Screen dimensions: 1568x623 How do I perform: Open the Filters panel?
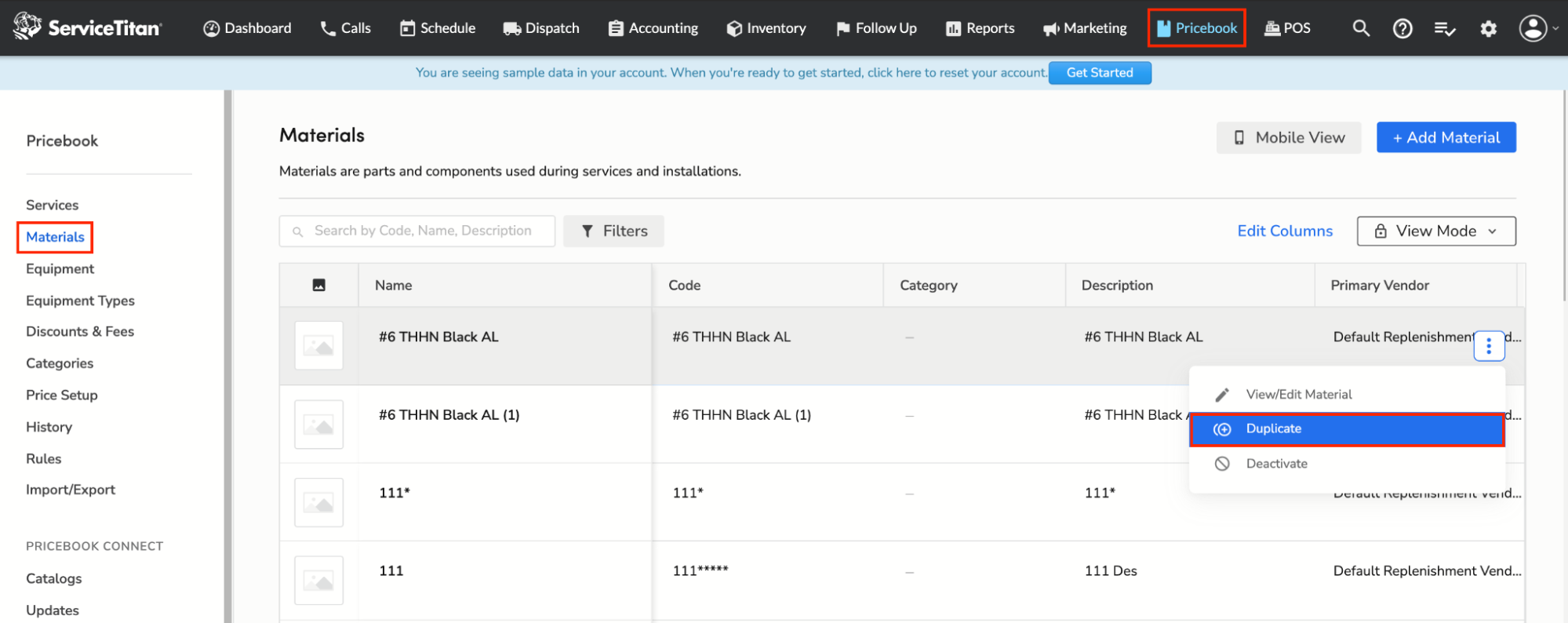pos(613,231)
